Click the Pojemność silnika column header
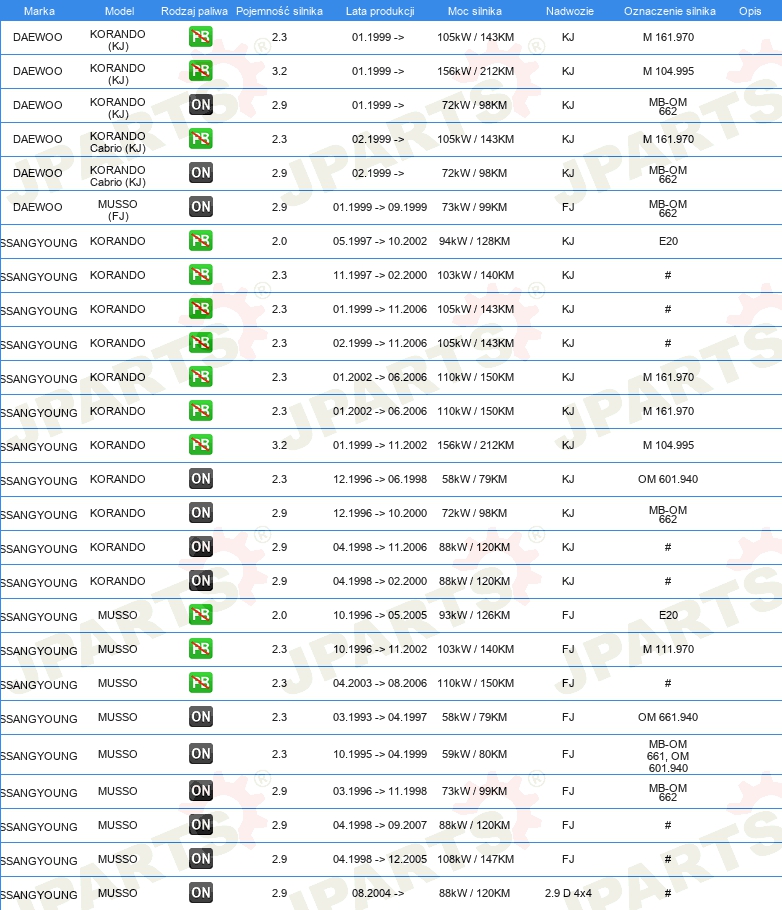 pyautogui.click(x=279, y=11)
